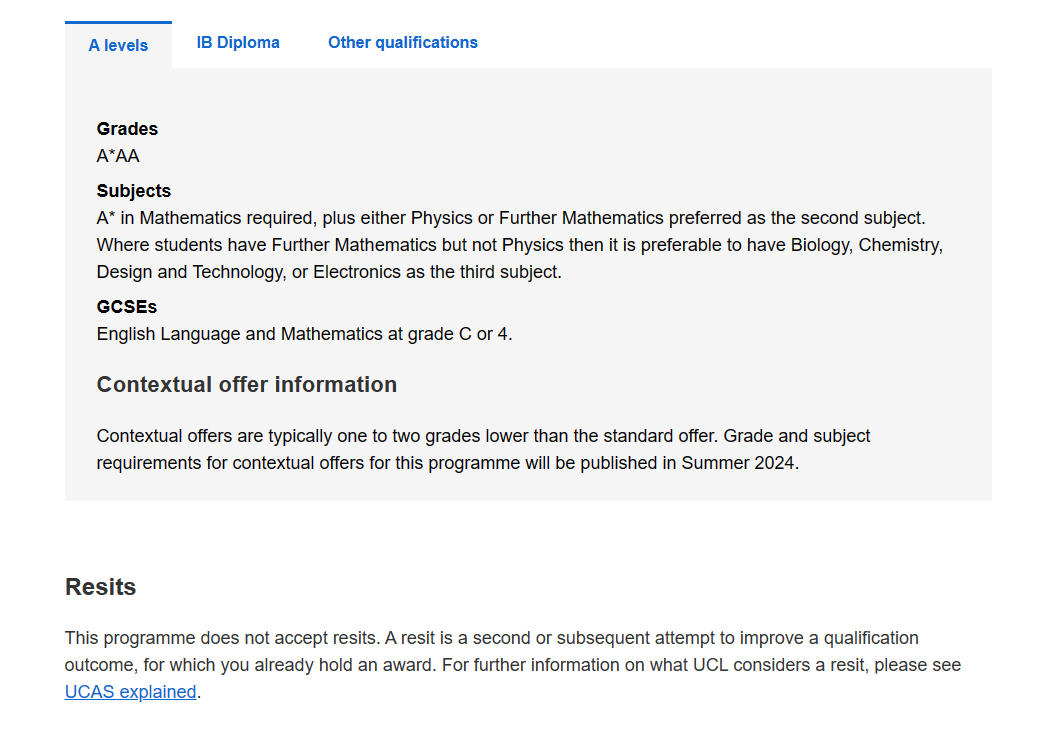This screenshot has height=737, width=1056.
Task: Click the line starting 'outcome, for which you already hold'
Action: click(513, 665)
